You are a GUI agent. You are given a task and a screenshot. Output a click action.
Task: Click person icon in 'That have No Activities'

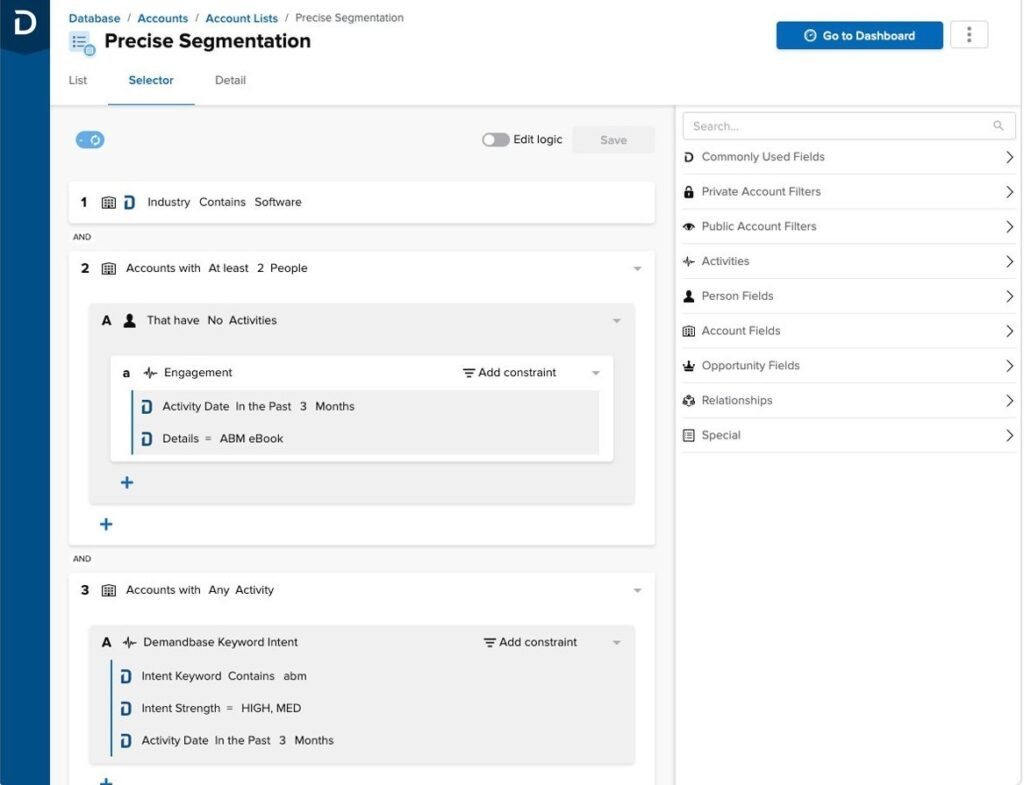[129, 321]
